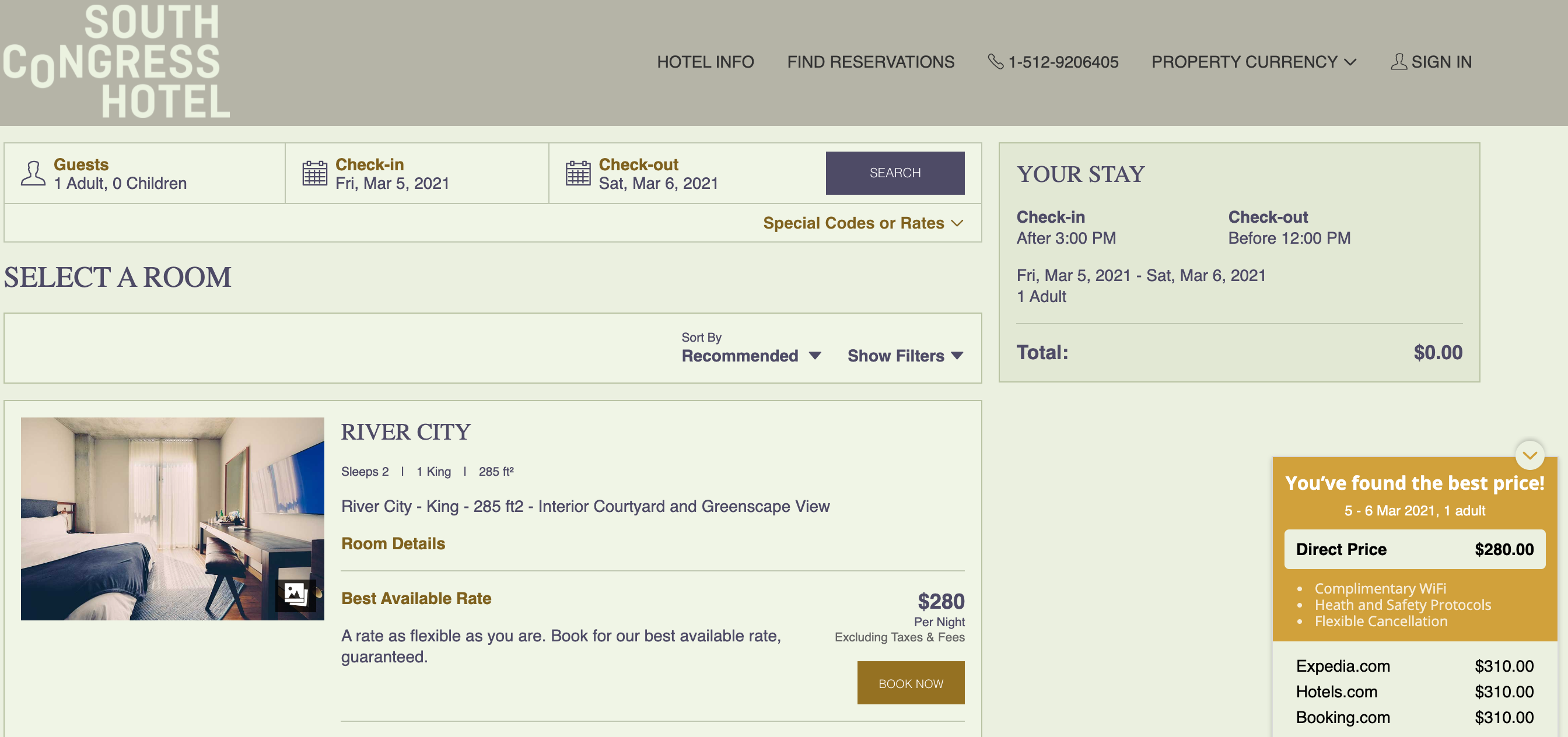Collapse the best price widget chevron

tap(1529, 455)
